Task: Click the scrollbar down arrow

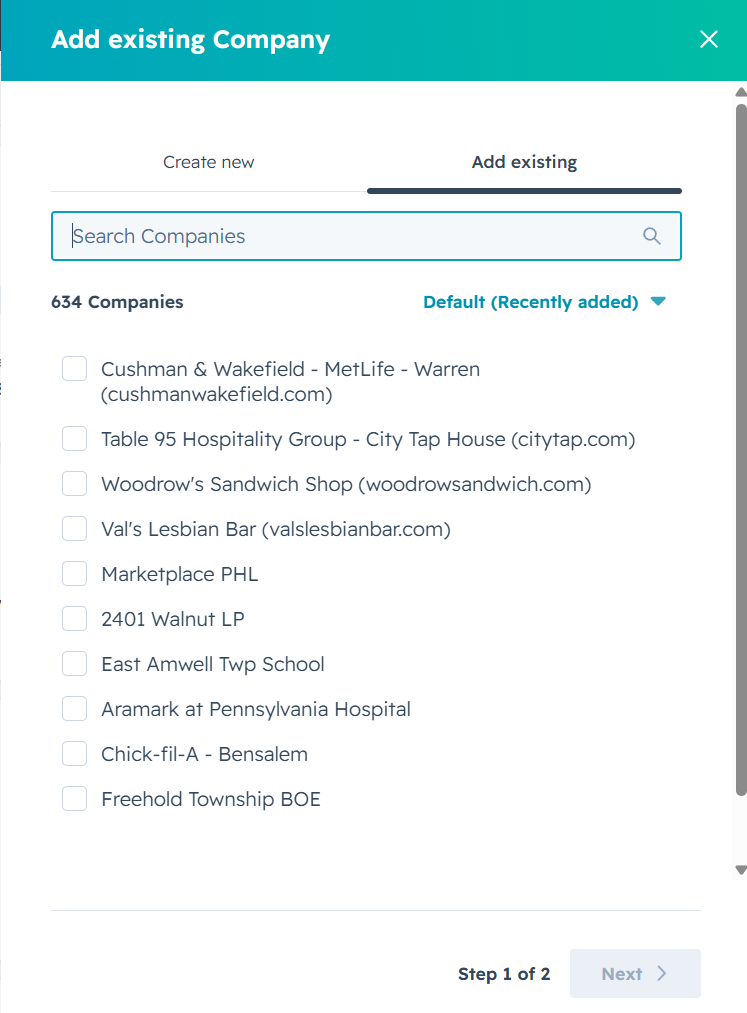Action: pos(741,870)
